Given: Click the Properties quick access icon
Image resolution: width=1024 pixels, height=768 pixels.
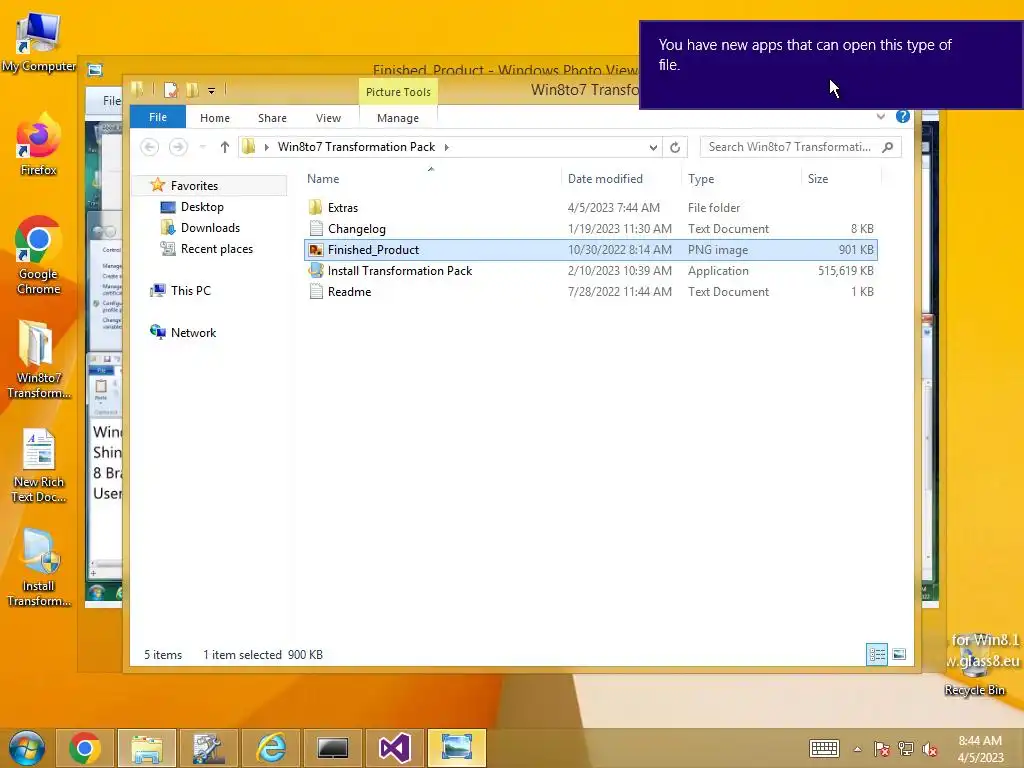Looking at the screenshot, I should pyautogui.click(x=170, y=90).
